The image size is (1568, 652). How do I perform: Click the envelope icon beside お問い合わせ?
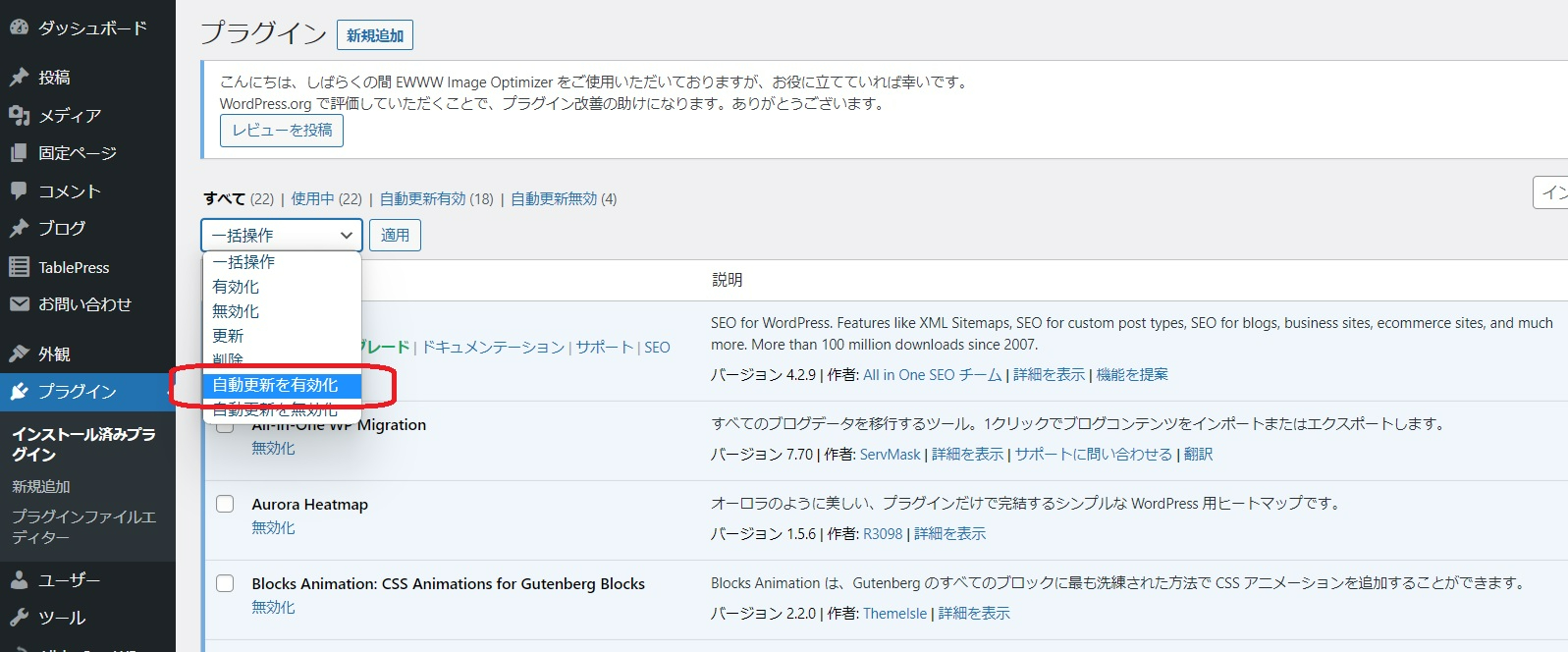coord(19,304)
